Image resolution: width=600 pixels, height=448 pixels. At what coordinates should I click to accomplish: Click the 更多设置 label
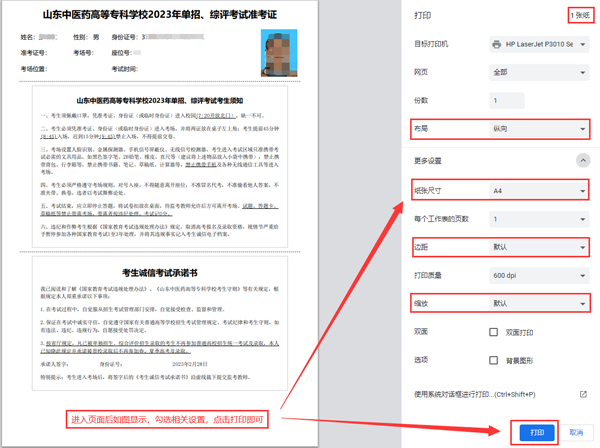(428, 161)
